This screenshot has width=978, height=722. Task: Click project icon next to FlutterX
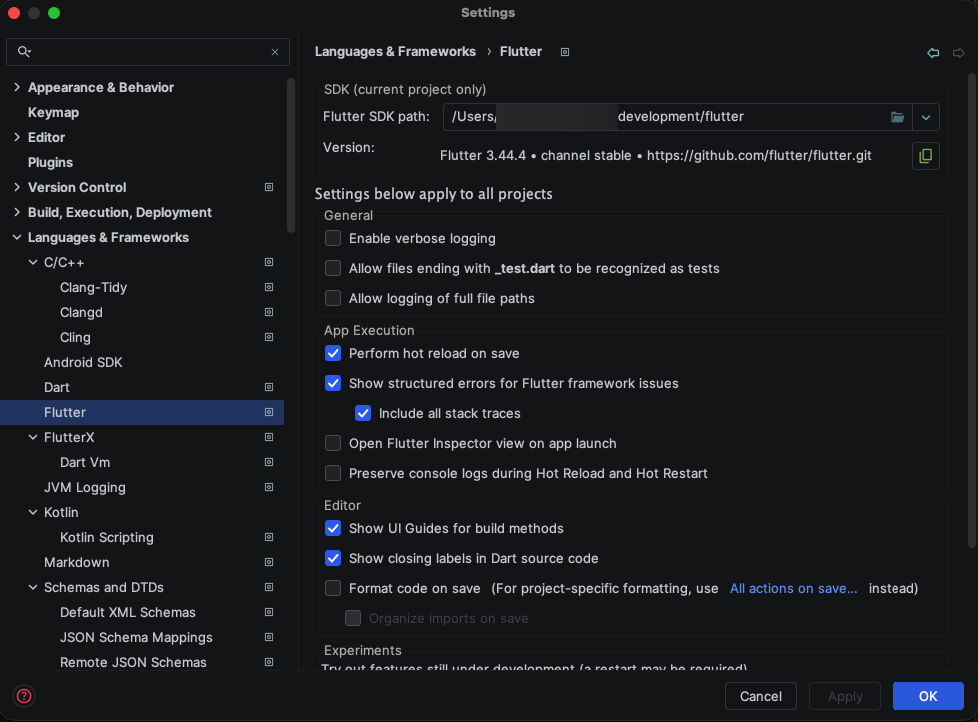269,436
